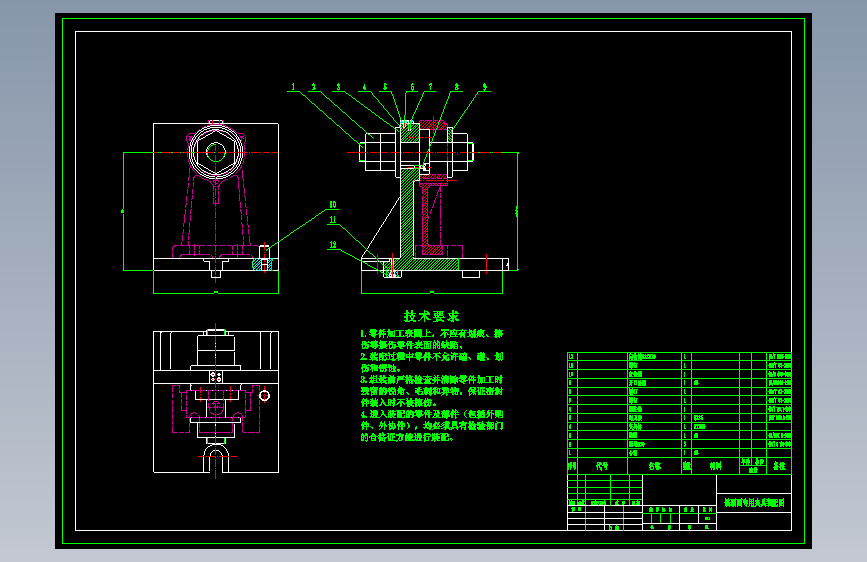Image resolution: width=867 pixels, height=562 pixels.
Task: Click technical requirement 1 starting 零件加工表面上
Action: (x=431, y=339)
